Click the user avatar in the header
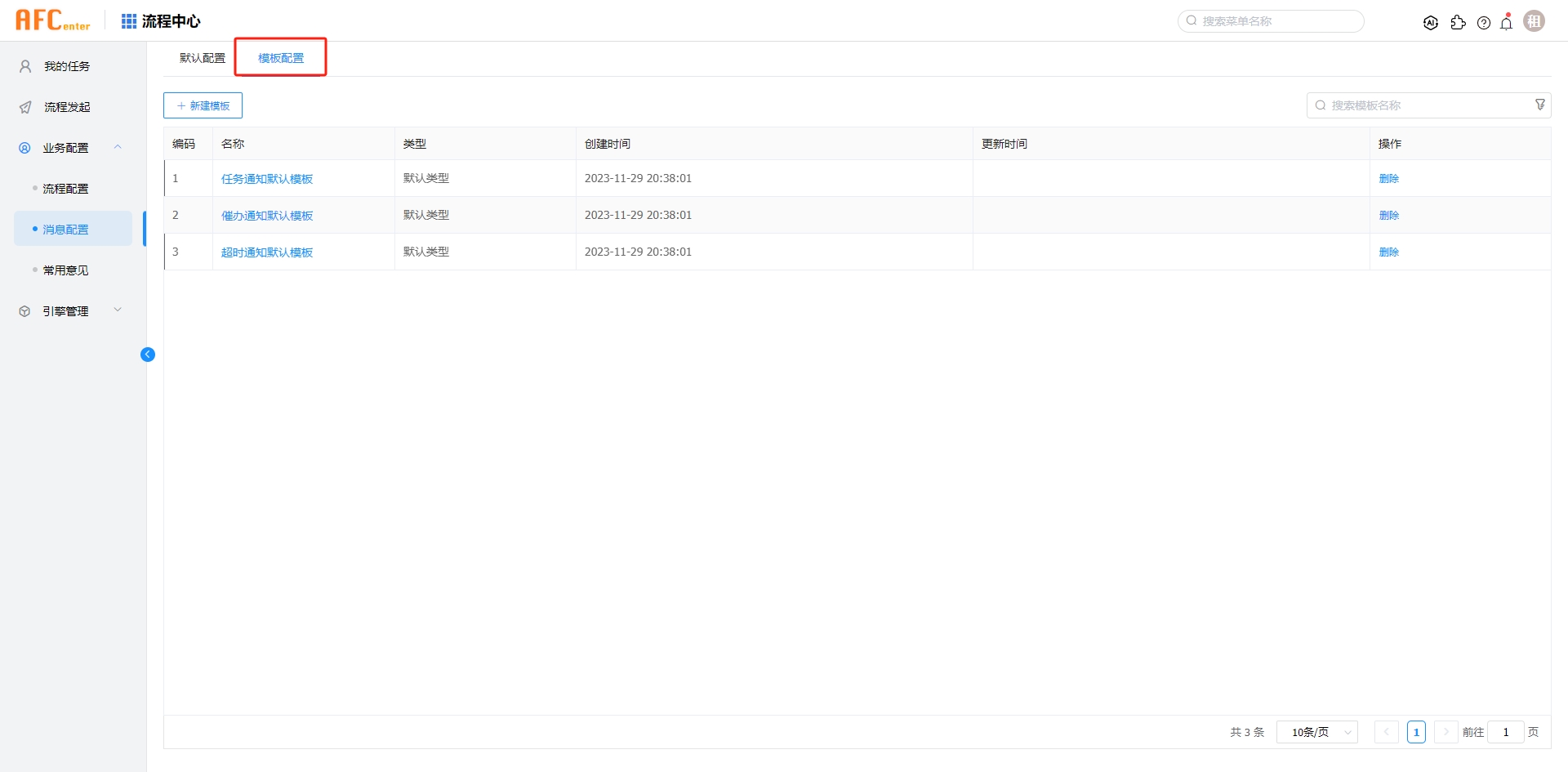This screenshot has width=1568, height=772. point(1535,21)
